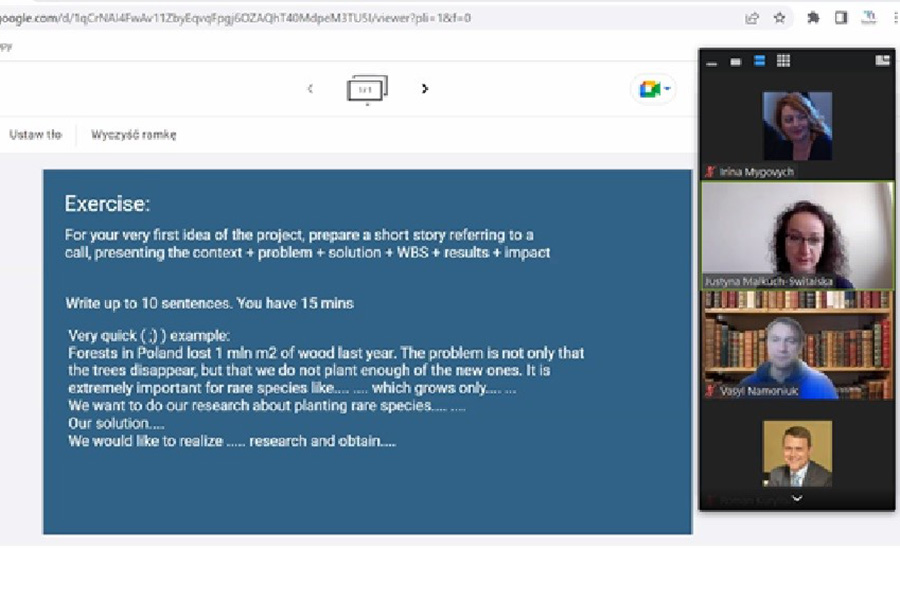Select the blue active-speaker list view icon
900x600 pixels.
coord(759,61)
